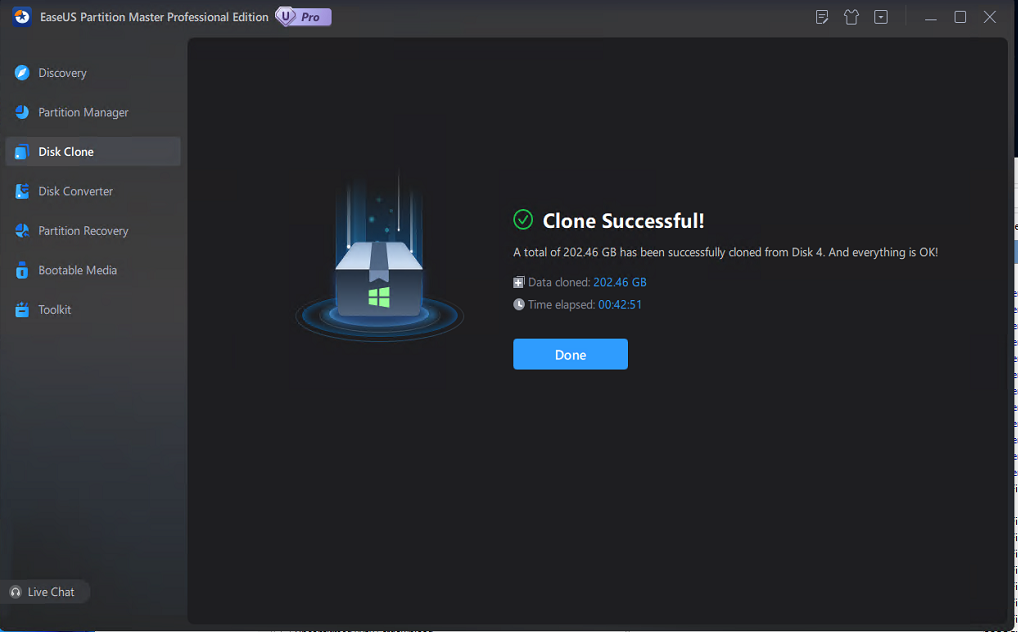Open Disk Converter section

click(x=93, y=191)
